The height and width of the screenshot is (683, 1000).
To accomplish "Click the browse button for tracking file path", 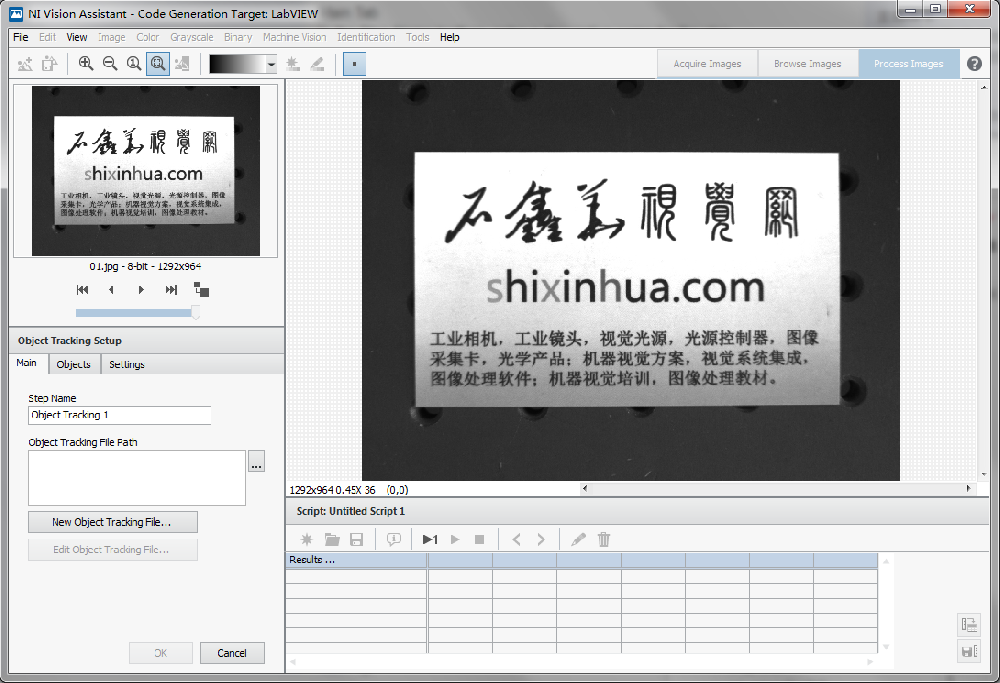I will pyautogui.click(x=257, y=463).
